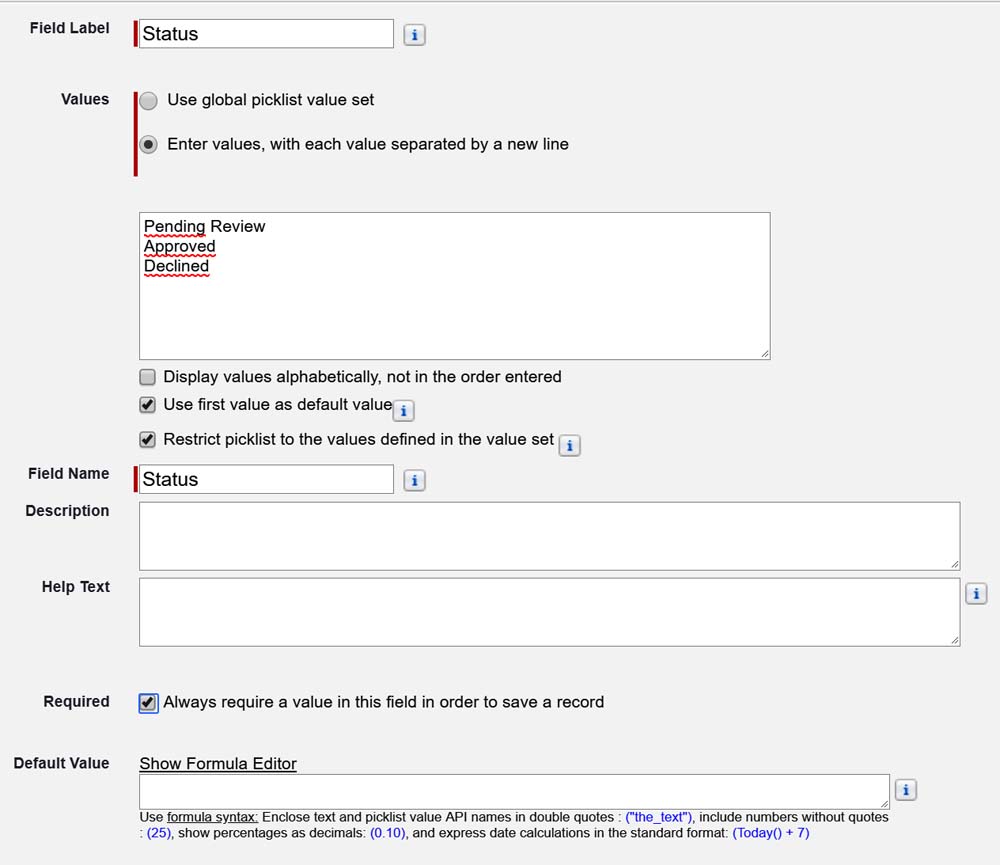Focus the Field Name input

(x=266, y=480)
